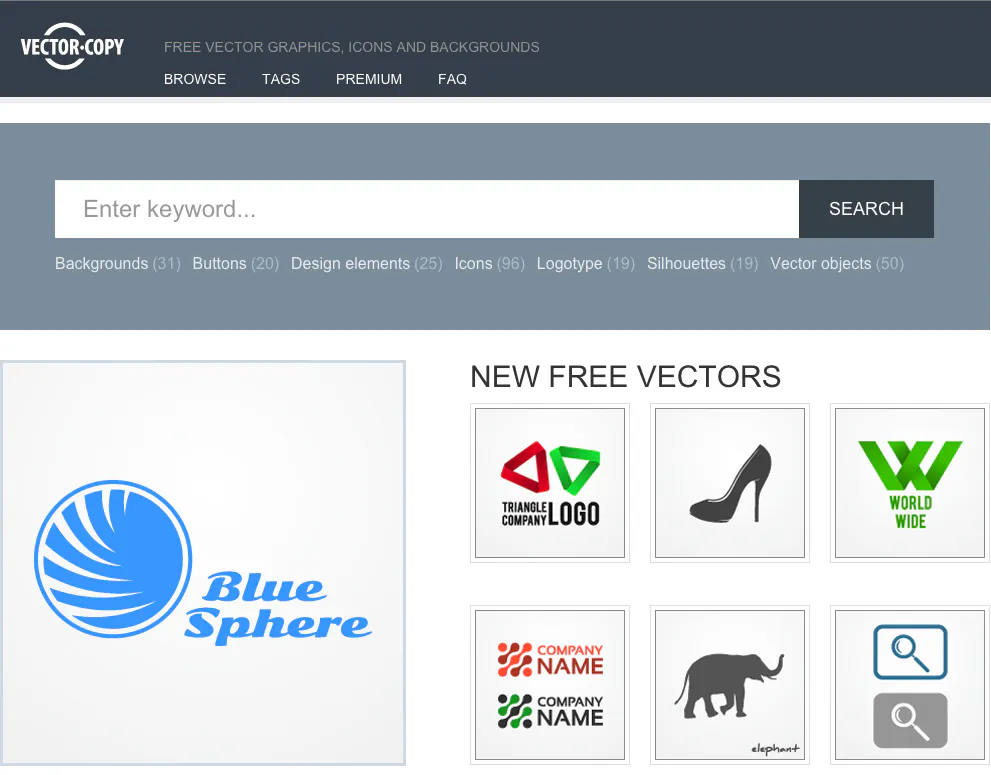Go to the PREMIUM page
Screen dimensions: 991x775
click(x=368, y=79)
